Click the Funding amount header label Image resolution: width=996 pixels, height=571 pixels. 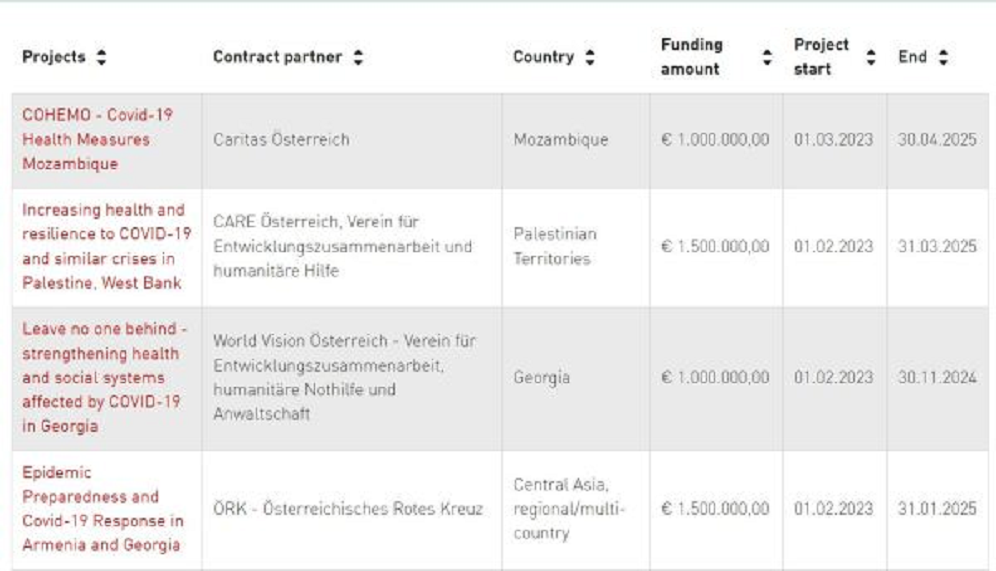point(691,58)
